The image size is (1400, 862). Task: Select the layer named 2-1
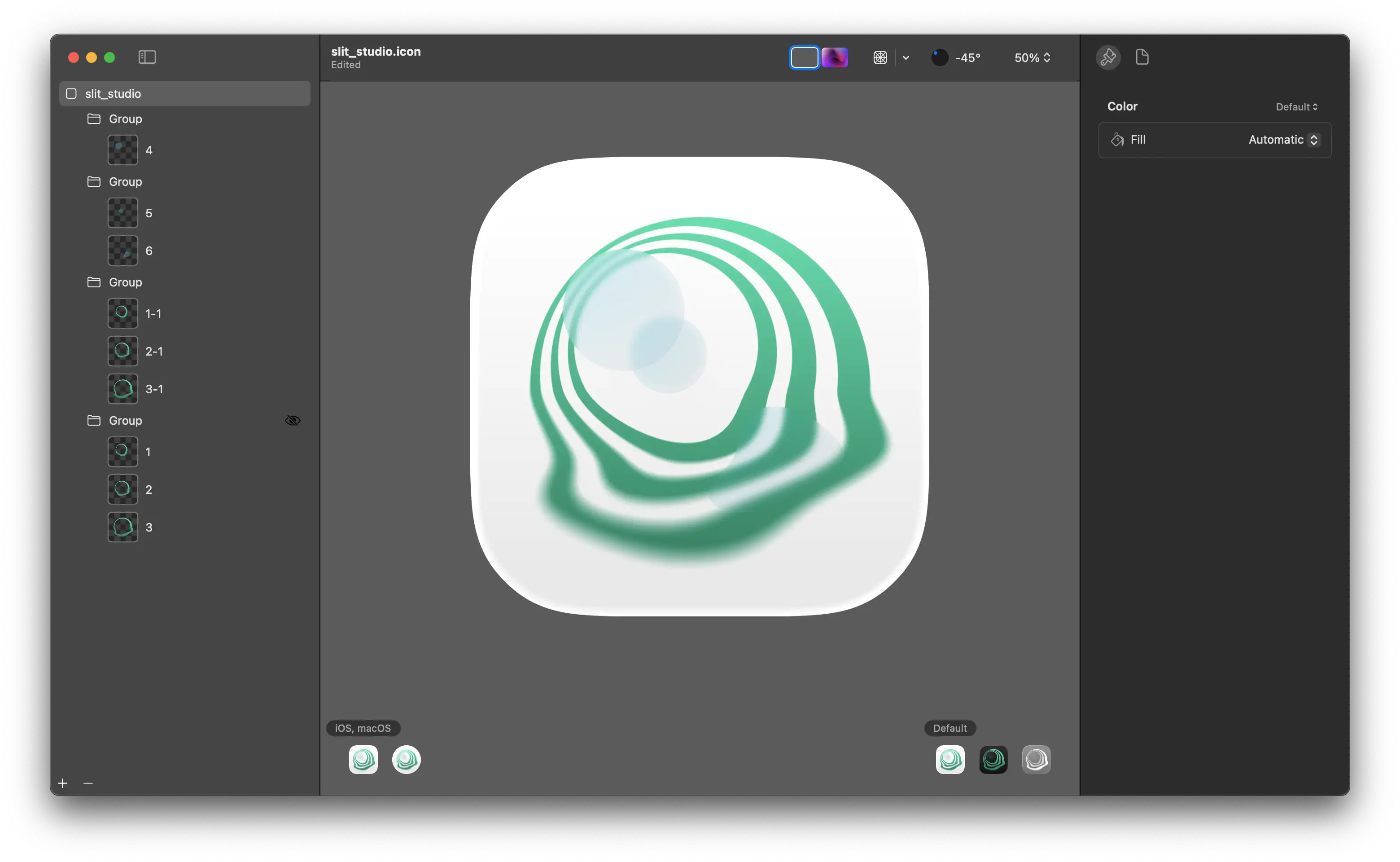154,351
